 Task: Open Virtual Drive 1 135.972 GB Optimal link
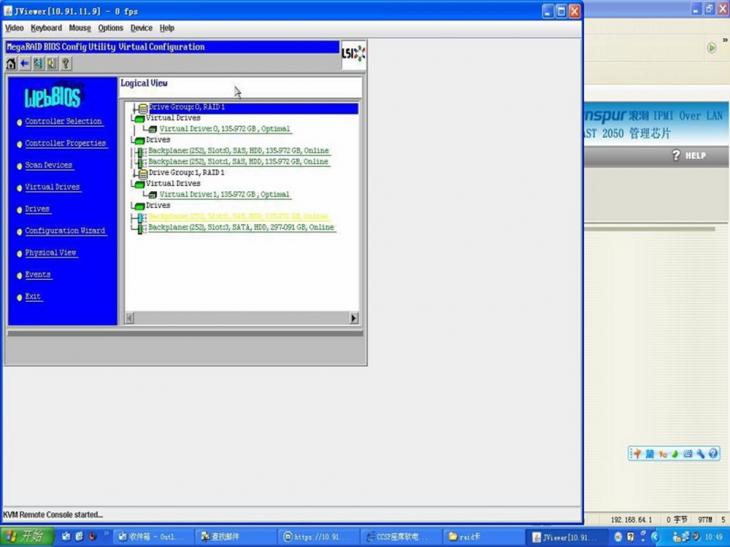tap(224, 195)
